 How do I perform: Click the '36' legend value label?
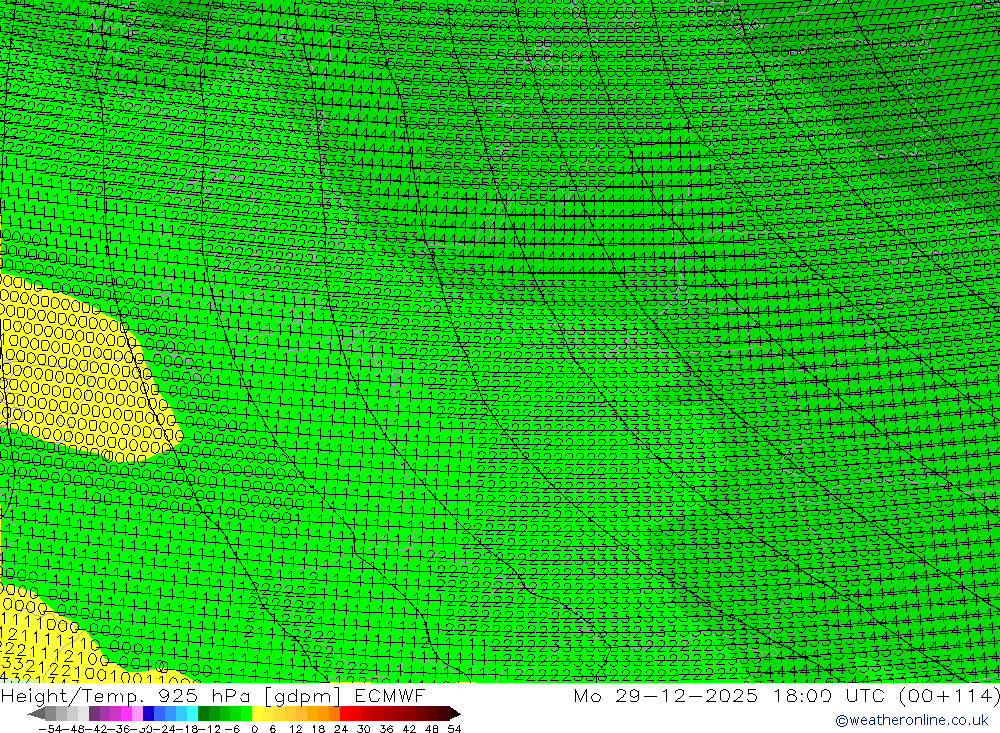[386, 729]
